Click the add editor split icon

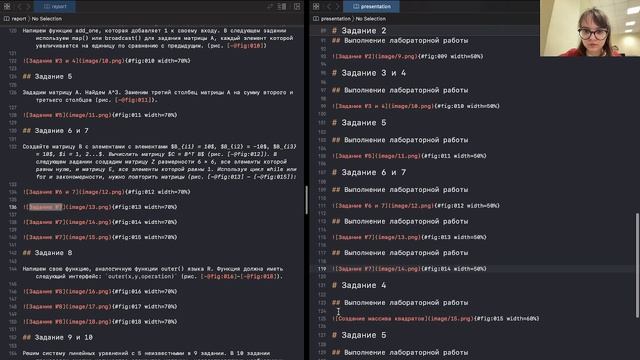[297, 7]
